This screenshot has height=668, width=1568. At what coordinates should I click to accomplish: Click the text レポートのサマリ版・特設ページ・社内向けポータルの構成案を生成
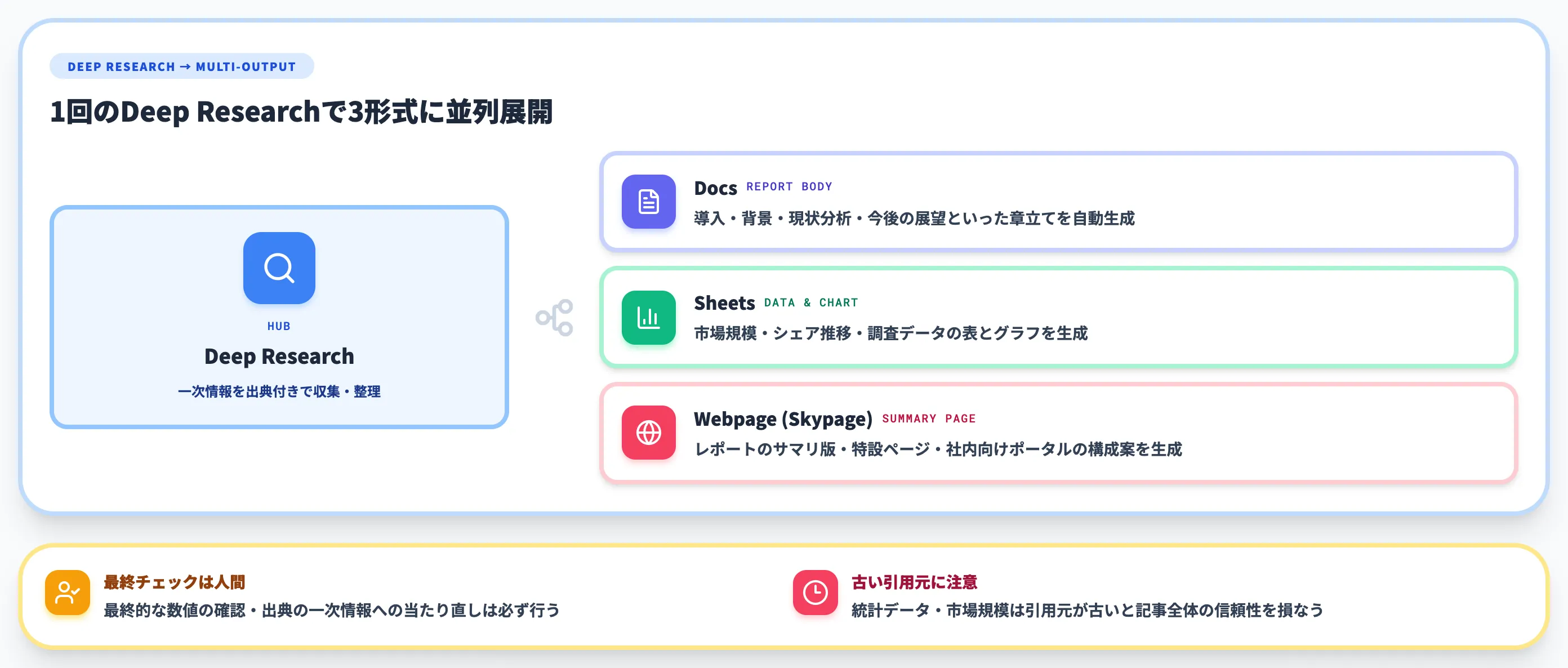coord(938,449)
